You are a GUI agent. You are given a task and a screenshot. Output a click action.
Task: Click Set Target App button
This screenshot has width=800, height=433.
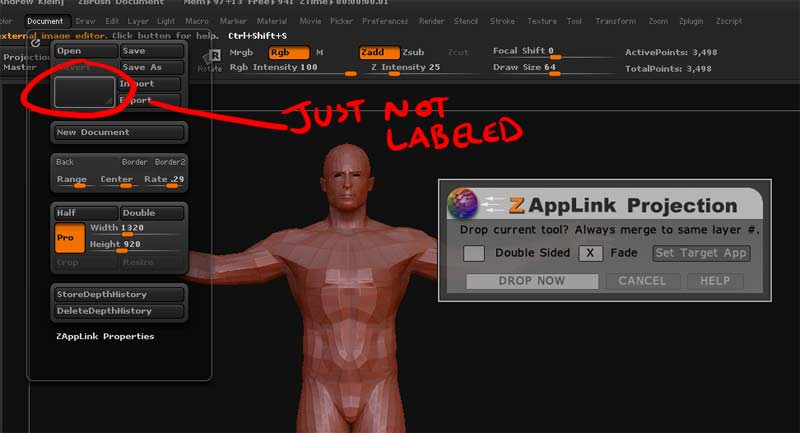701,253
